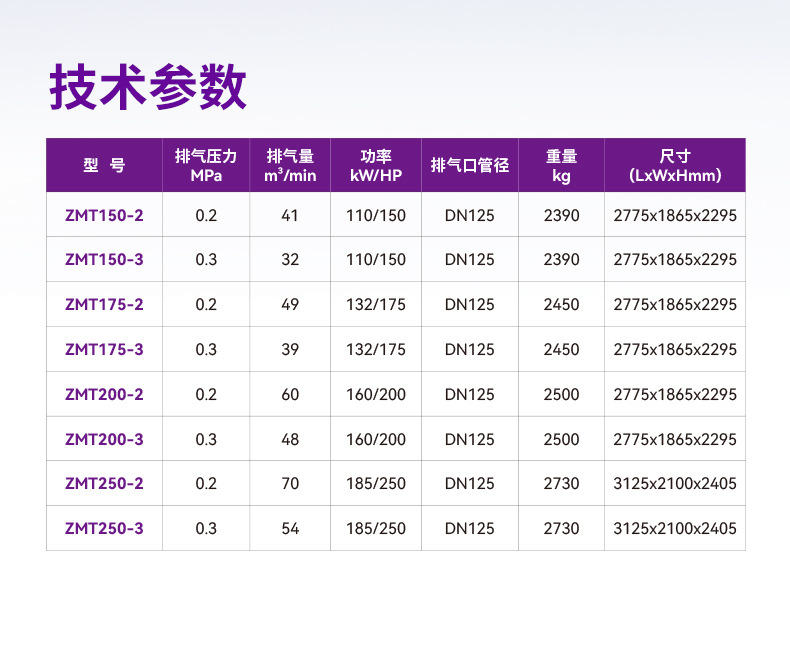The width and height of the screenshot is (790, 658).
Task: Select the 排气压力 MPa column header
Action: 206,165
